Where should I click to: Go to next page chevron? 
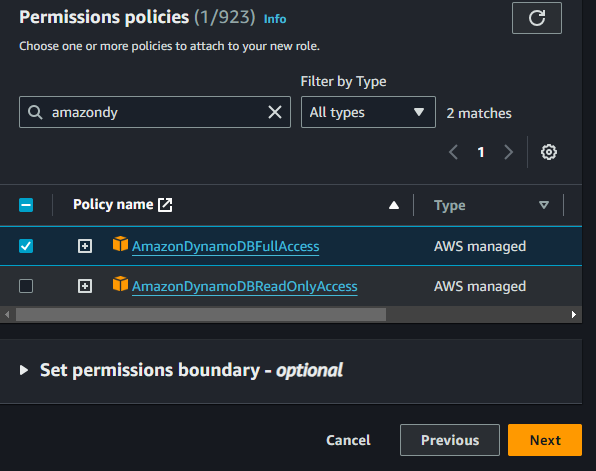click(x=508, y=152)
